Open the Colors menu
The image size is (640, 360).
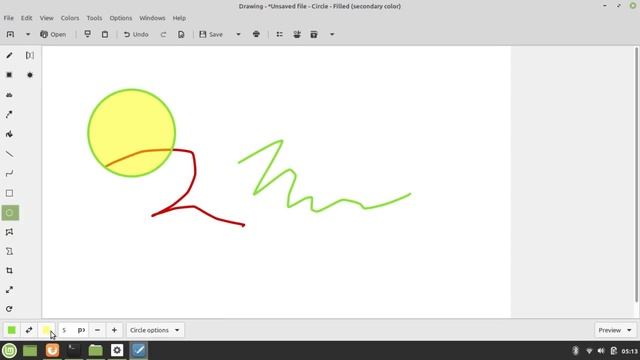70,18
